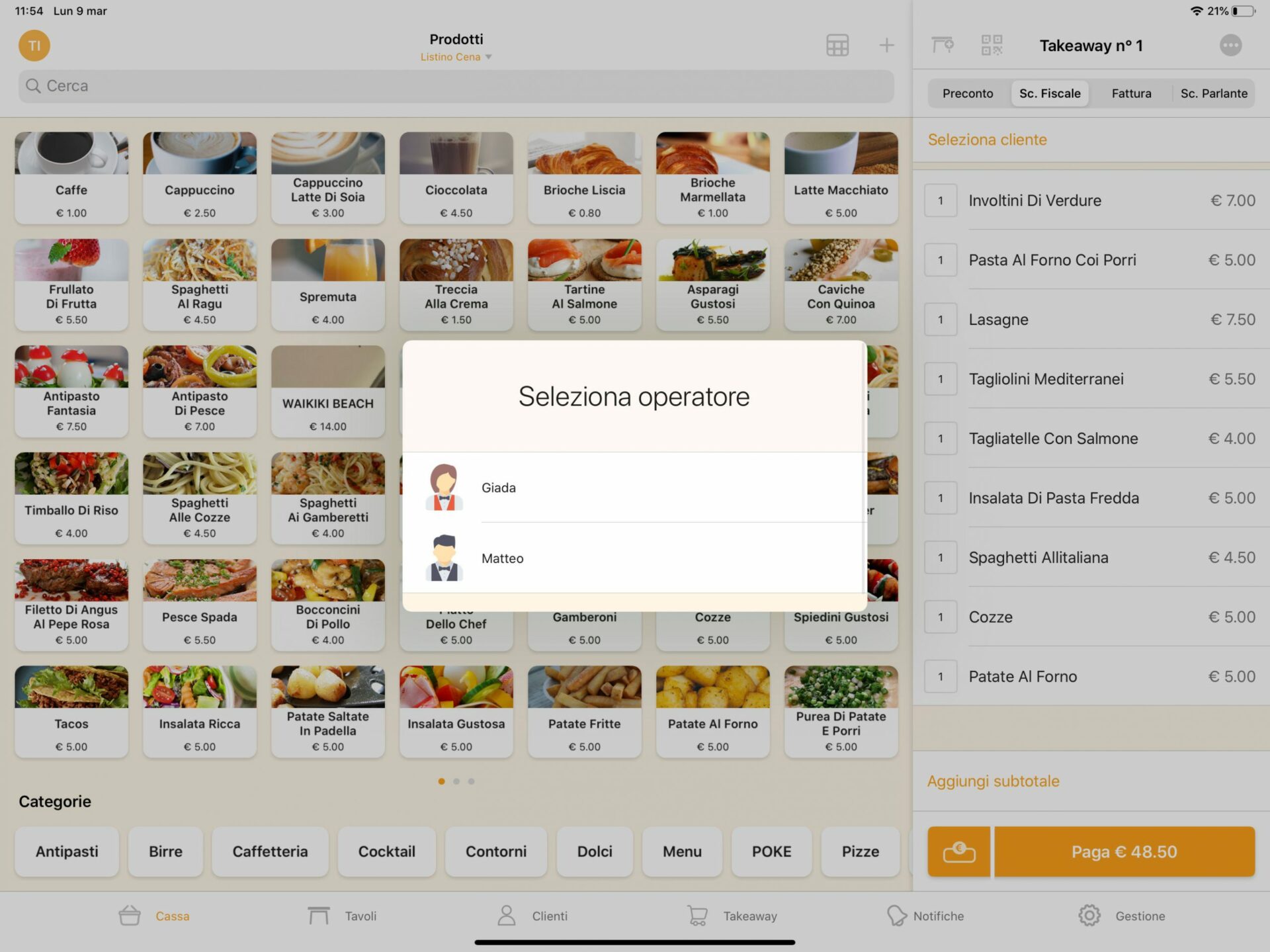Switch to Fattura invoice tab
This screenshot has width=1270, height=952.
pyautogui.click(x=1131, y=92)
